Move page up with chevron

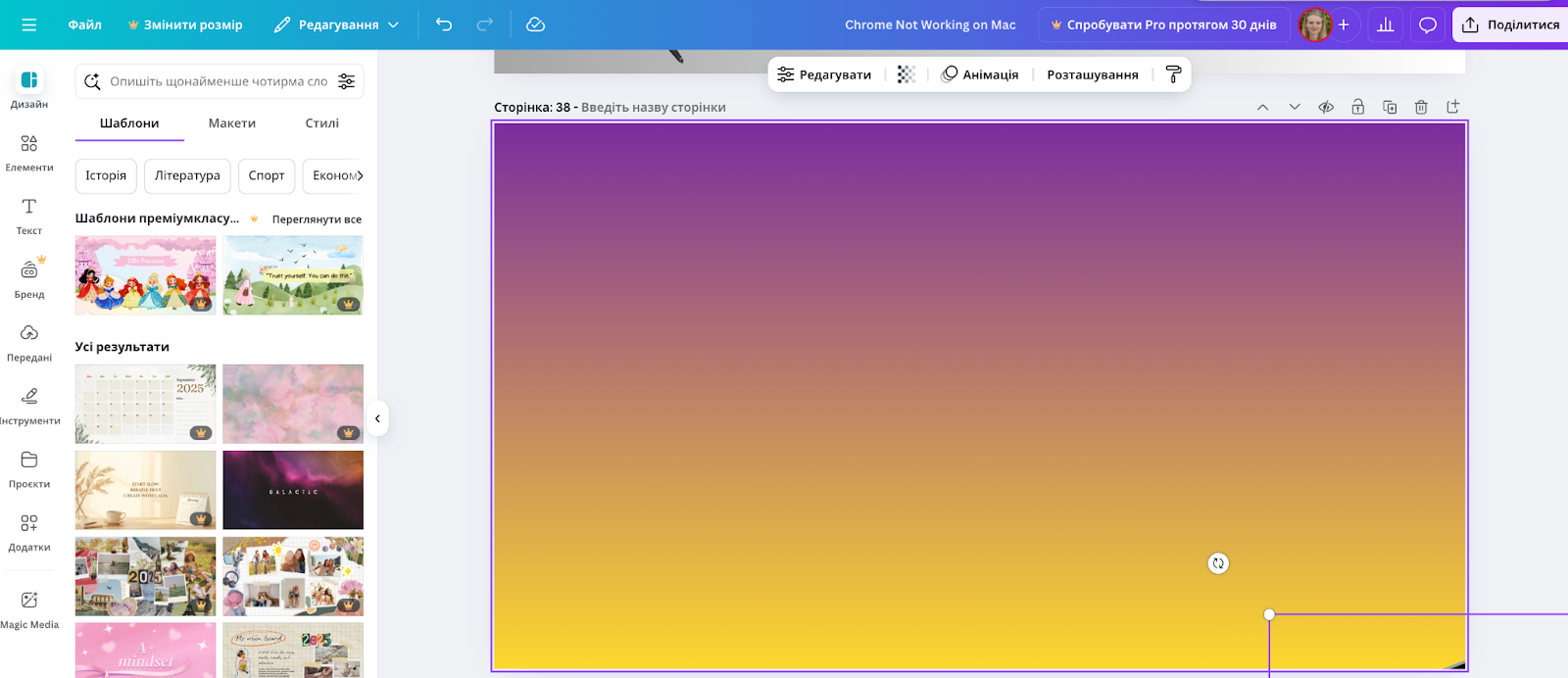coord(1262,107)
